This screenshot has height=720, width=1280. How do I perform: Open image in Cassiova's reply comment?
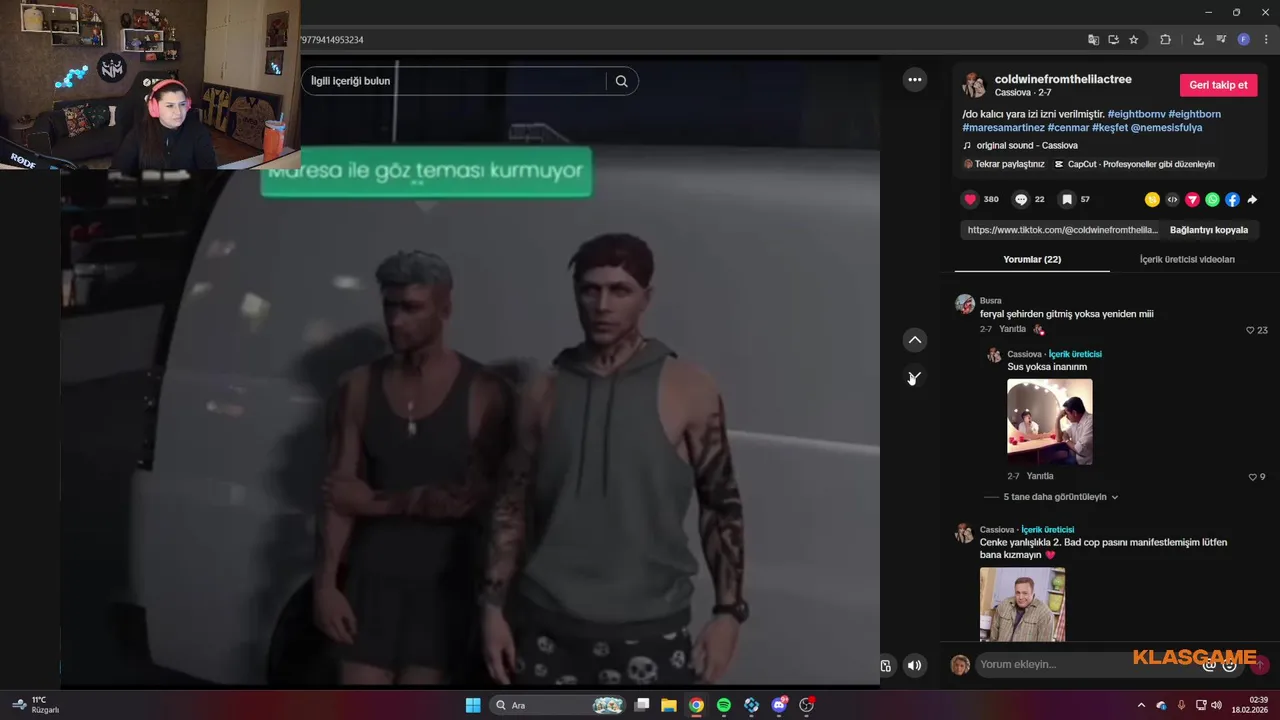1050,421
